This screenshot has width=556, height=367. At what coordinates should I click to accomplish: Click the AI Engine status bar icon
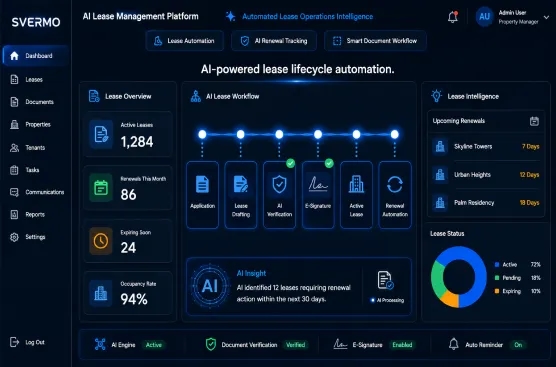(100, 344)
